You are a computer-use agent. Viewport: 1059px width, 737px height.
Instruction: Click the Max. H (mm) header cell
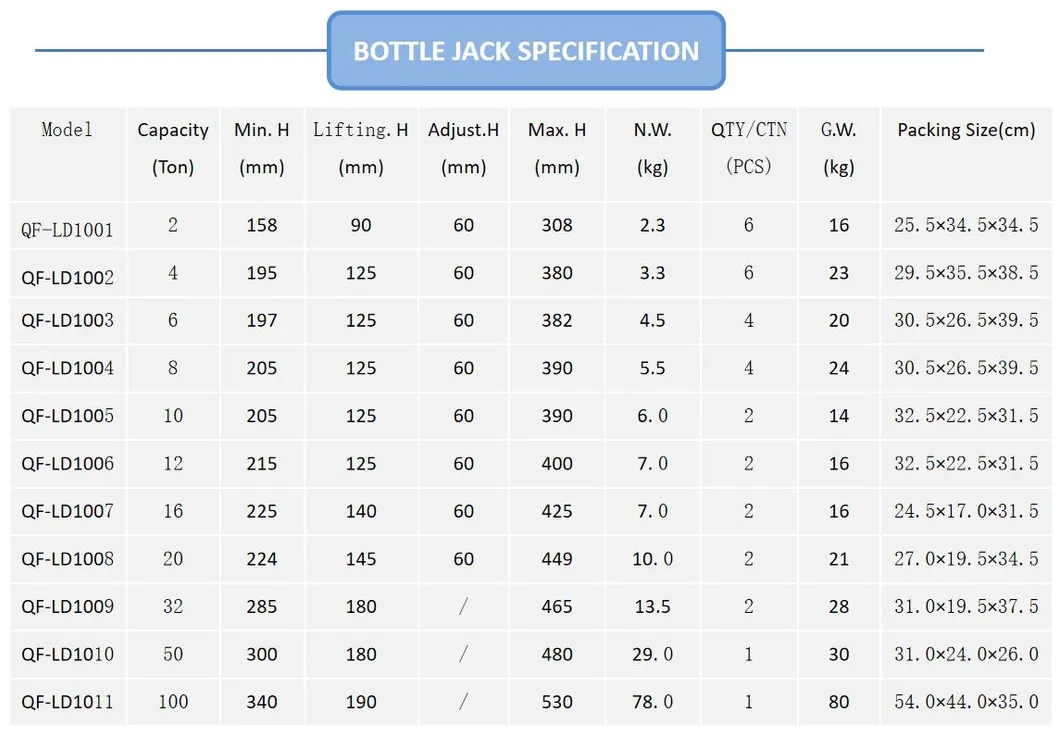(x=557, y=148)
